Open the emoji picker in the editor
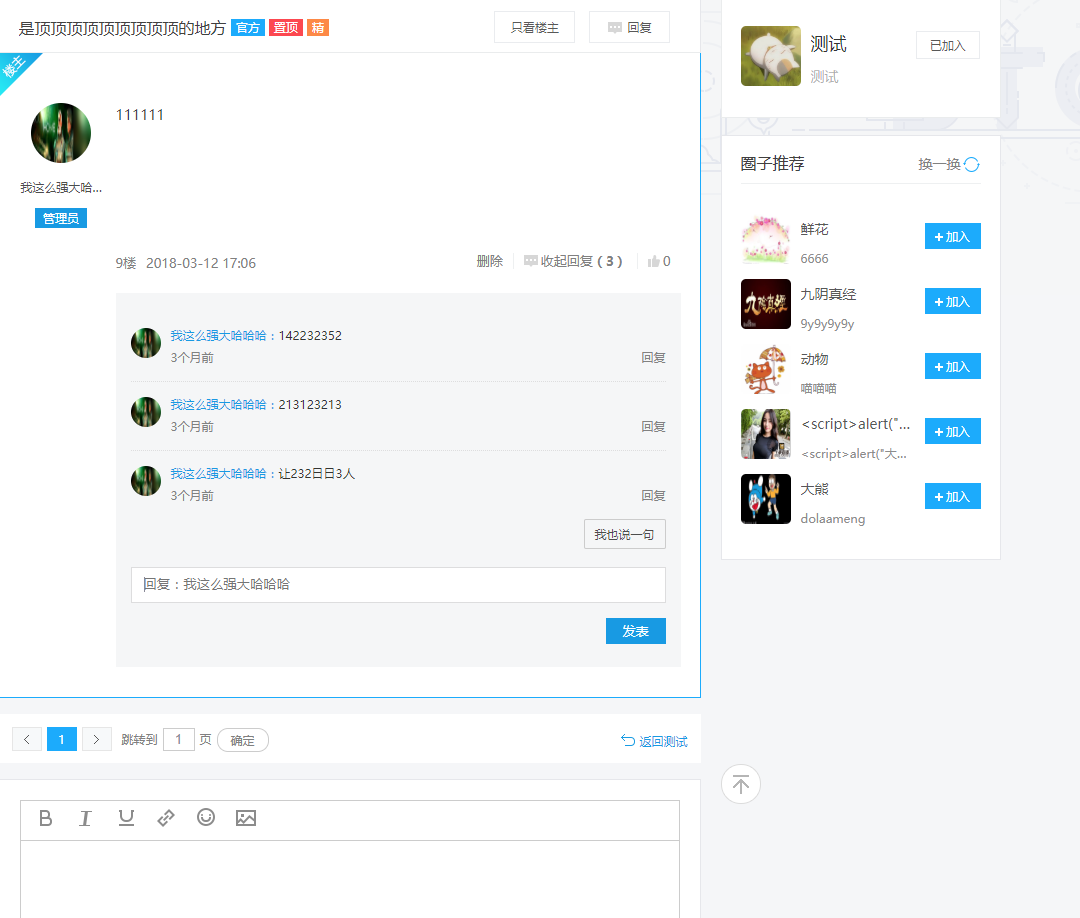This screenshot has height=918, width=1080. (206, 818)
